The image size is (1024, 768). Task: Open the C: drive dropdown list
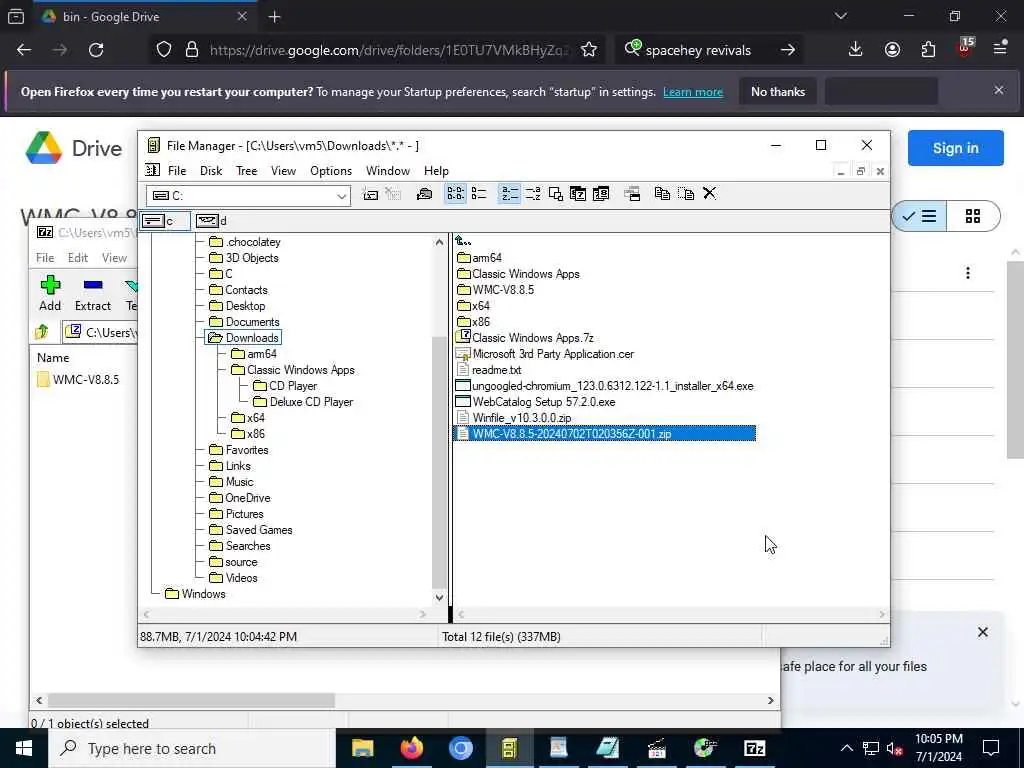click(342, 196)
